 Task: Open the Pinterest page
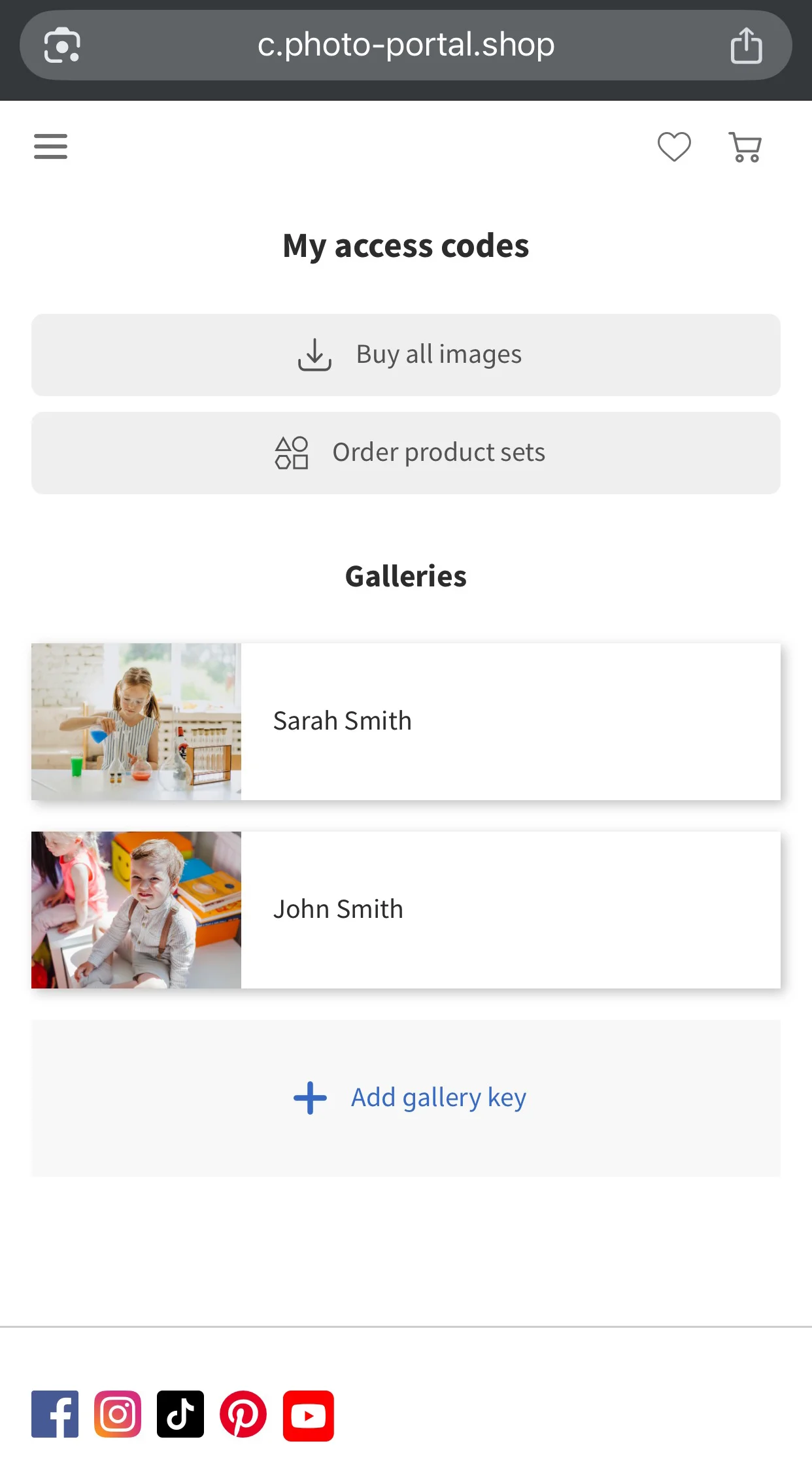[x=243, y=1414]
